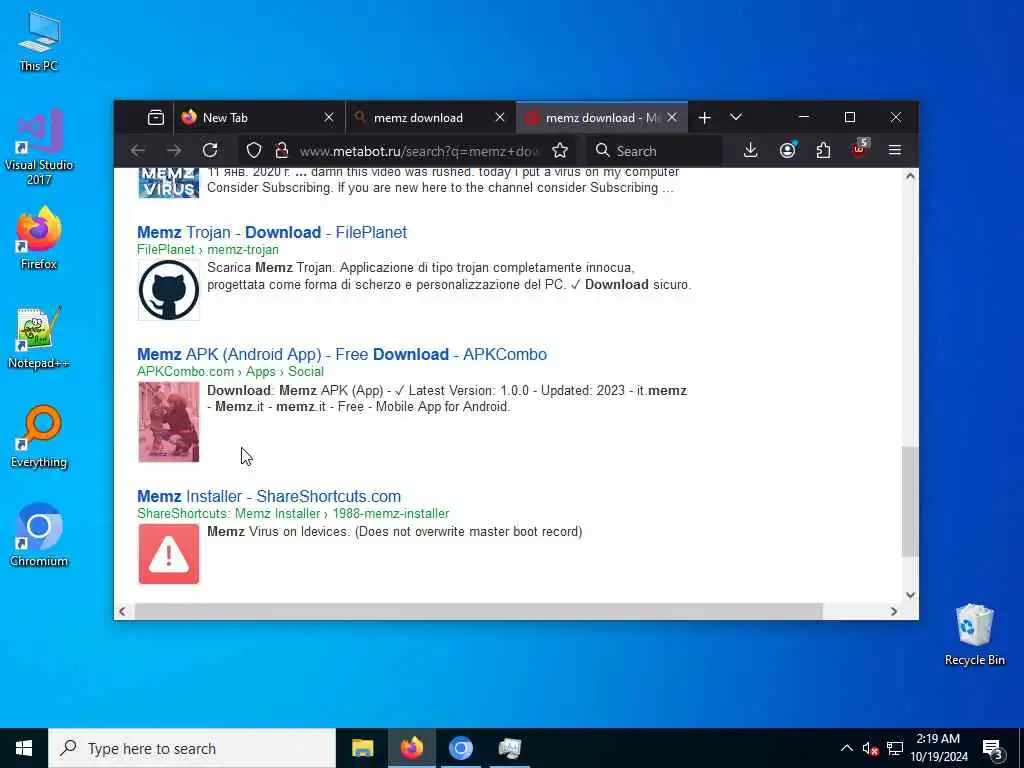Open the Extensions puzzle icon
This screenshot has height=768, width=1024.
point(824,151)
